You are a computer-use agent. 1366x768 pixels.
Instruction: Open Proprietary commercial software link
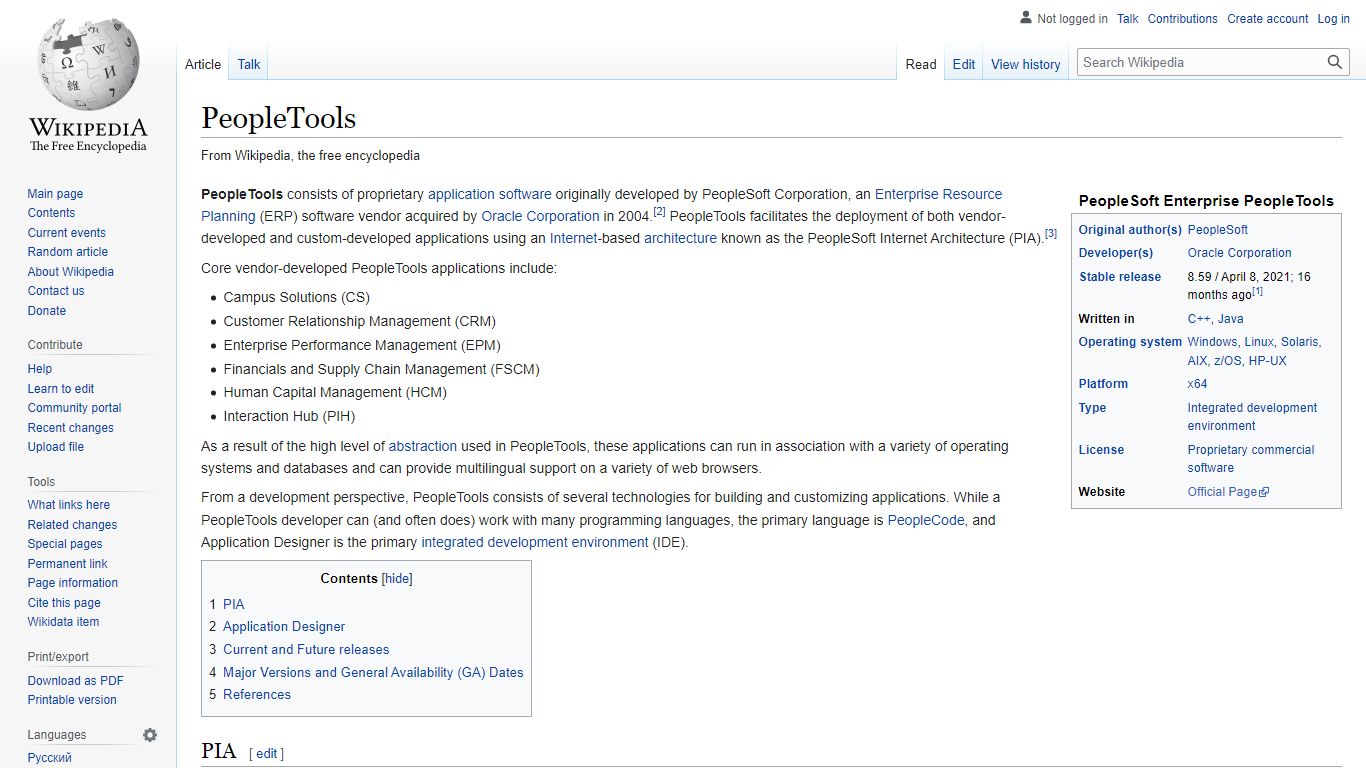pyautogui.click(x=1251, y=459)
